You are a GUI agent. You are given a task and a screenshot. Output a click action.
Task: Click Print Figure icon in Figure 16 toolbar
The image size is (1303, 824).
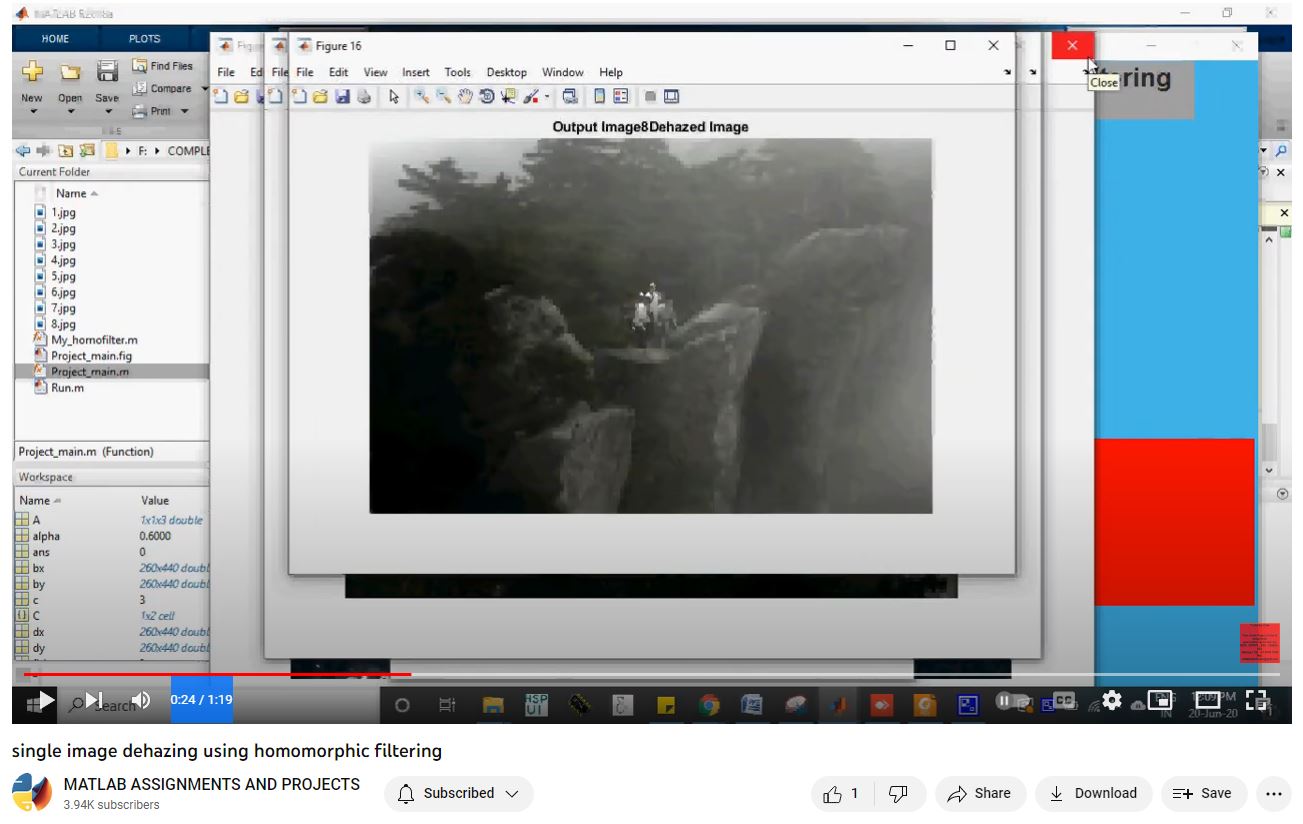[364, 96]
